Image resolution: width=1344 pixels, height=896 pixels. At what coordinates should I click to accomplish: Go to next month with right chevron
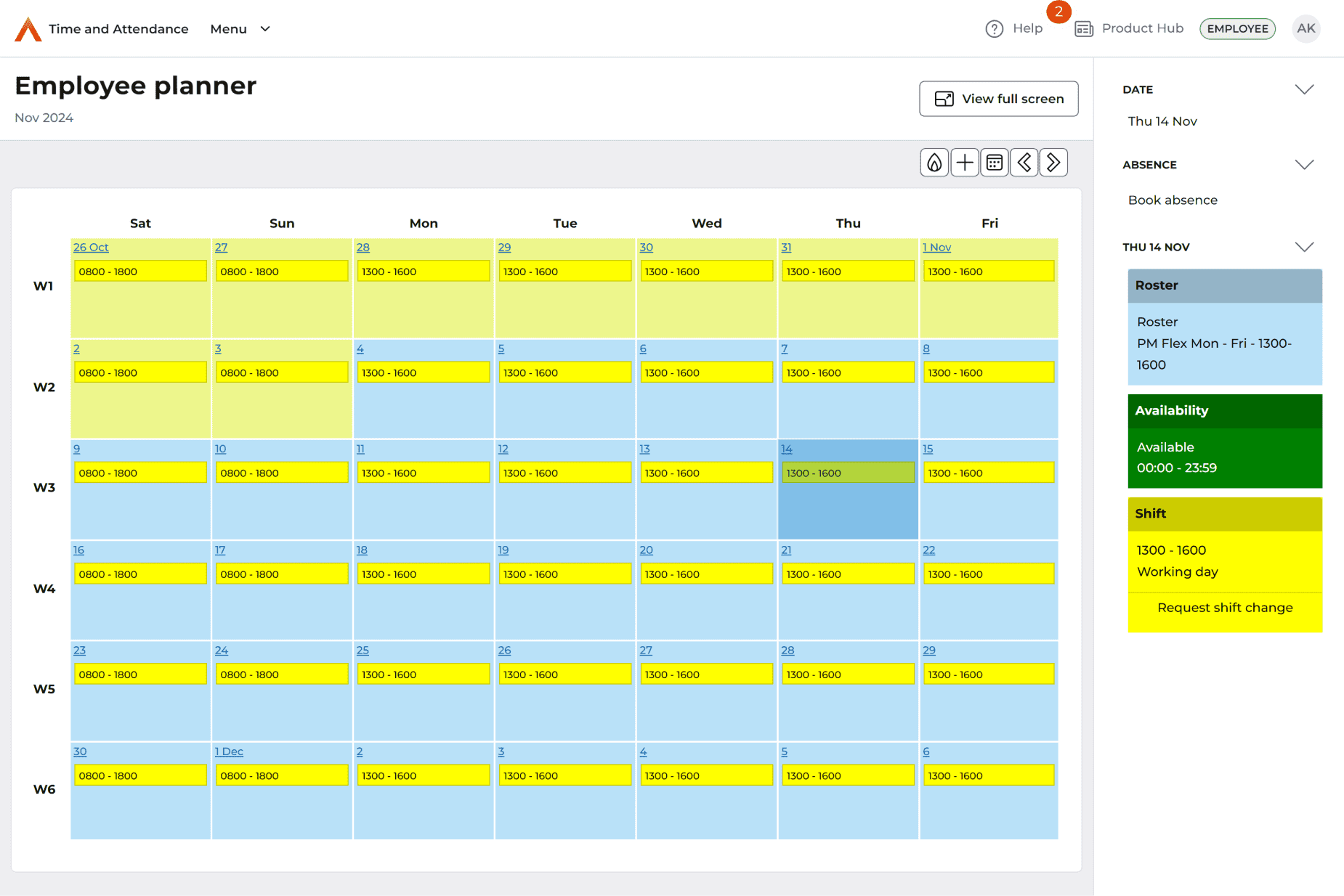[1053, 163]
